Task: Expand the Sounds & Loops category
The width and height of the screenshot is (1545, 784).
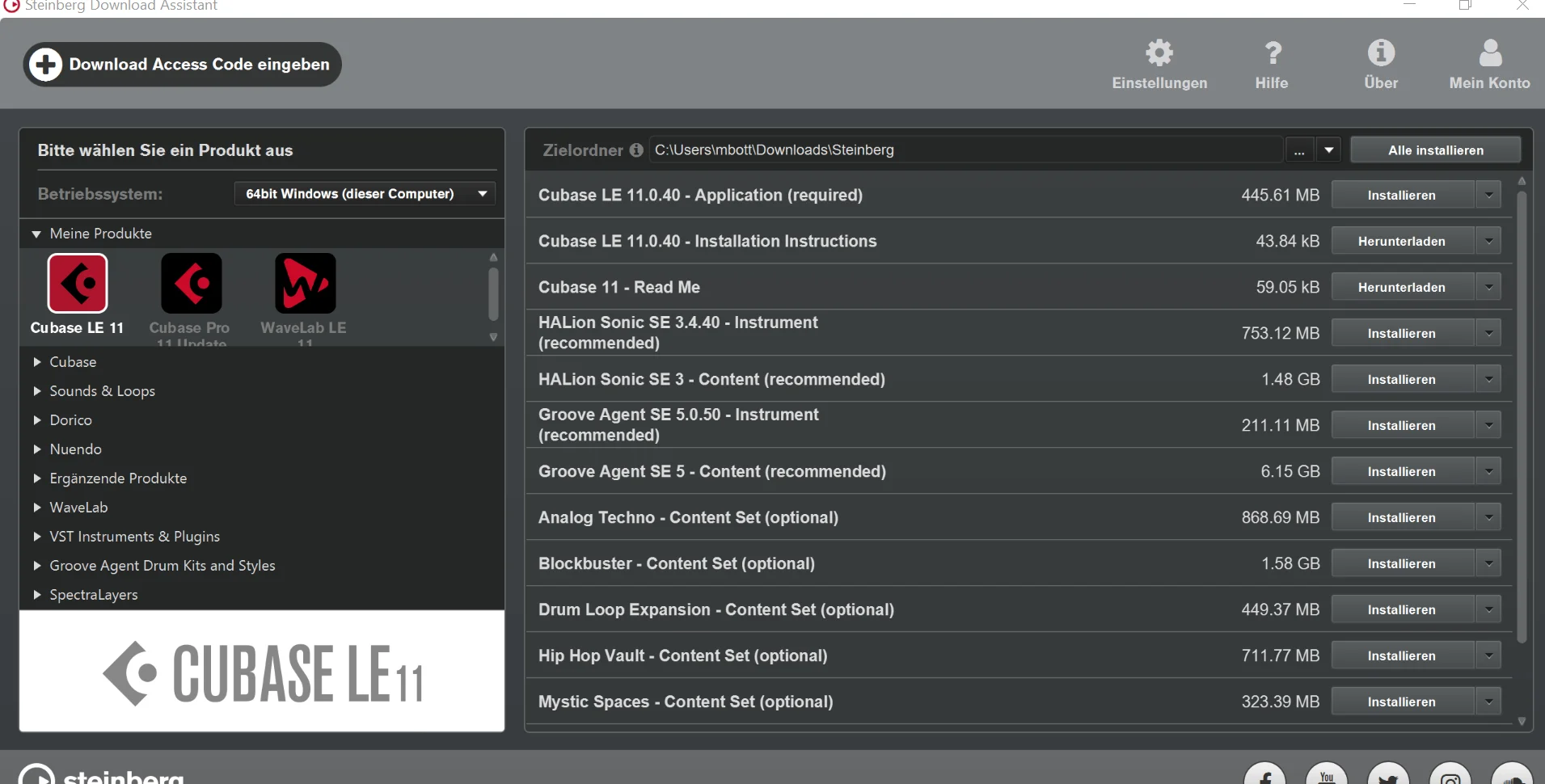Action: (36, 391)
